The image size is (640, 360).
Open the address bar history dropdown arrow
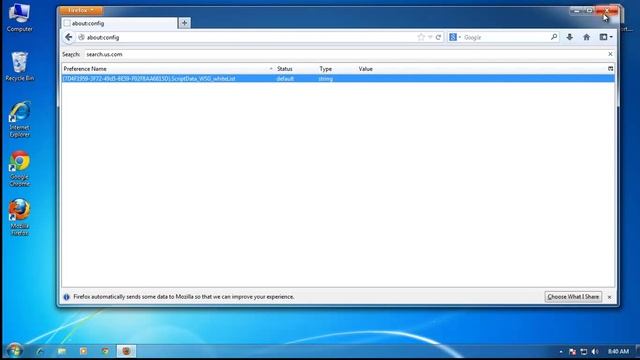pyautogui.click(x=430, y=37)
